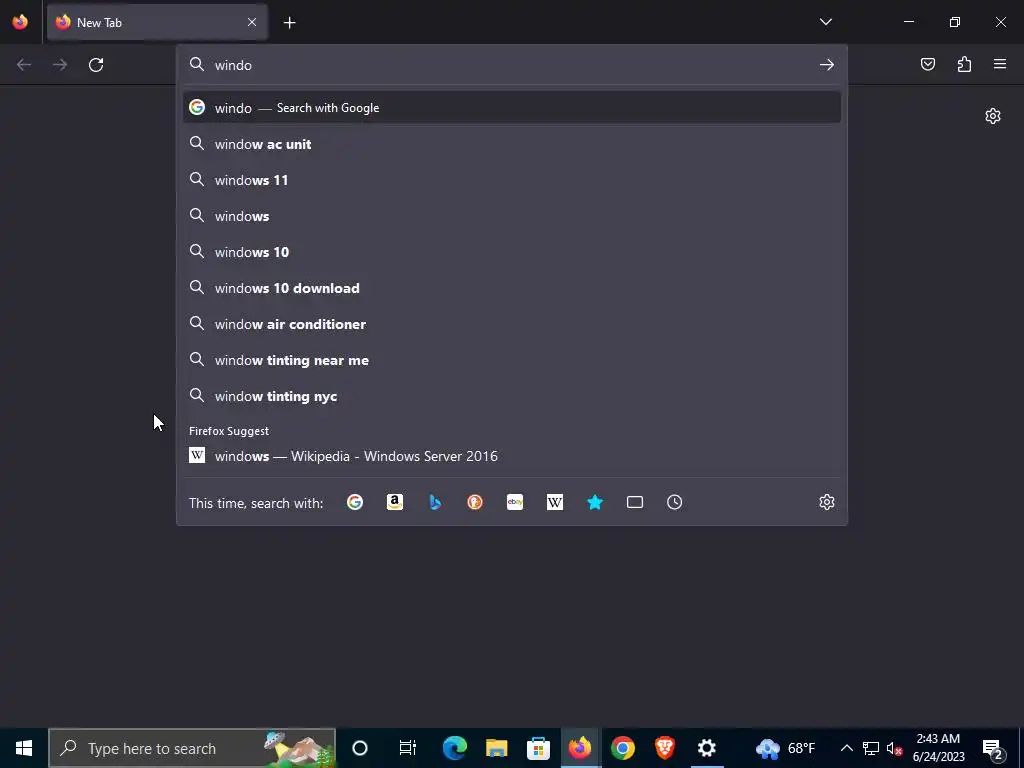Open Microsoft Store from taskbar

(x=538, y=748)
